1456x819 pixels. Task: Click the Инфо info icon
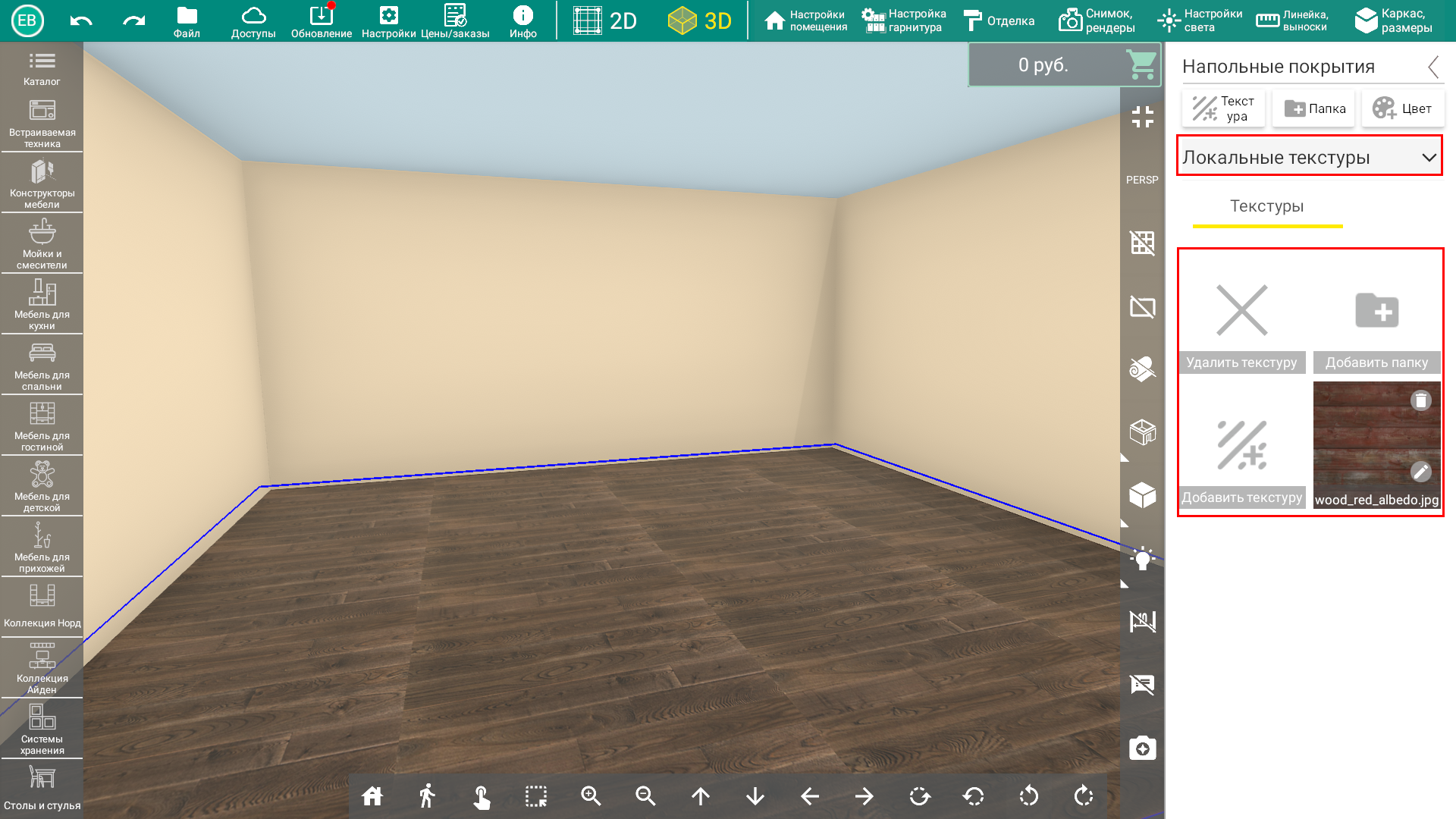pos(523,22)
